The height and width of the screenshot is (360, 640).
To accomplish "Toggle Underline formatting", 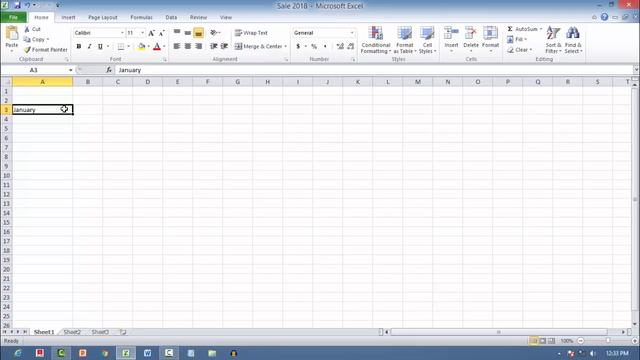I will 100,47.
